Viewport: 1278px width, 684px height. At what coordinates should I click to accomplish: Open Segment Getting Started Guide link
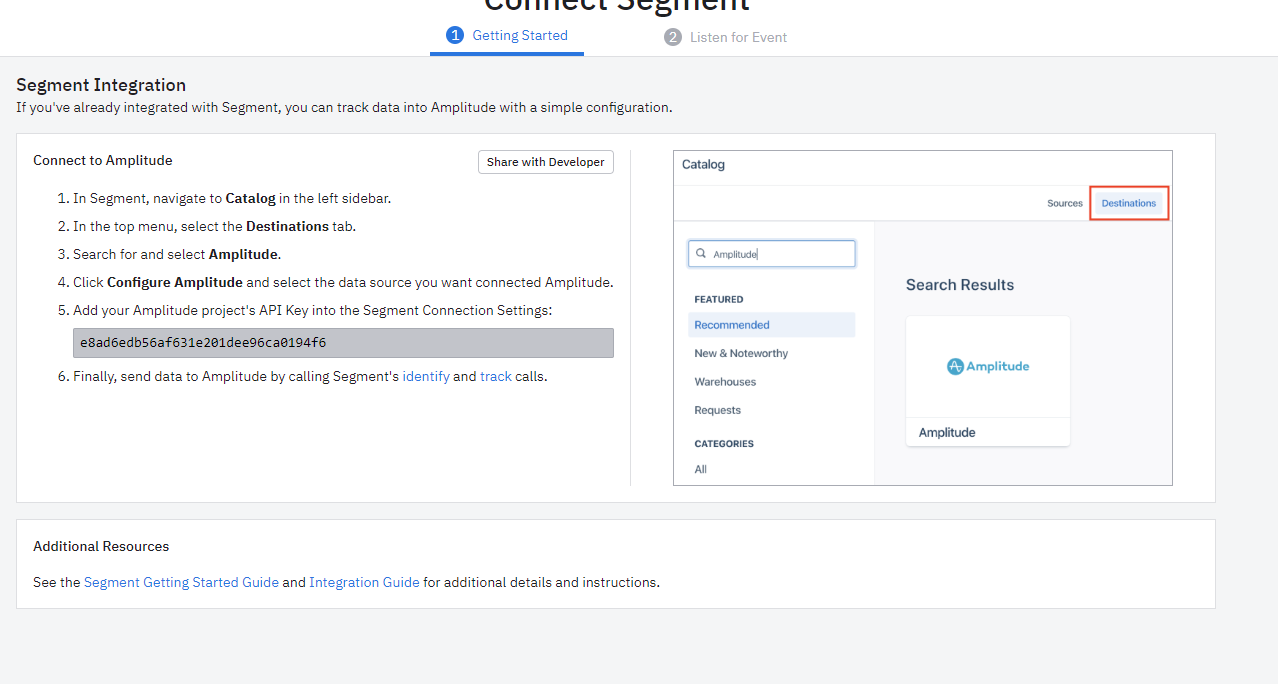(x=181, y=582)
